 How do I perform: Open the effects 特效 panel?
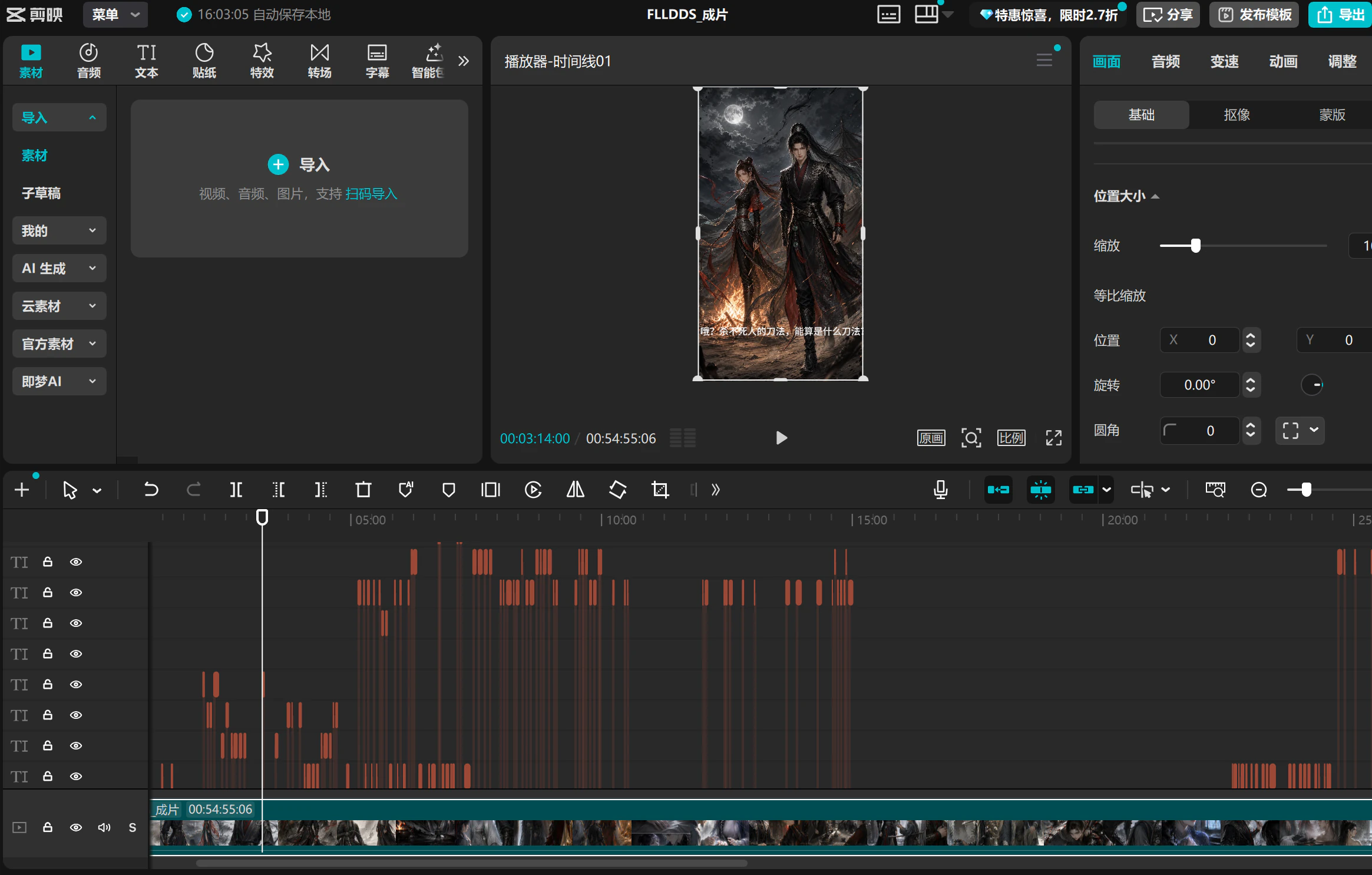click(262, 61)
